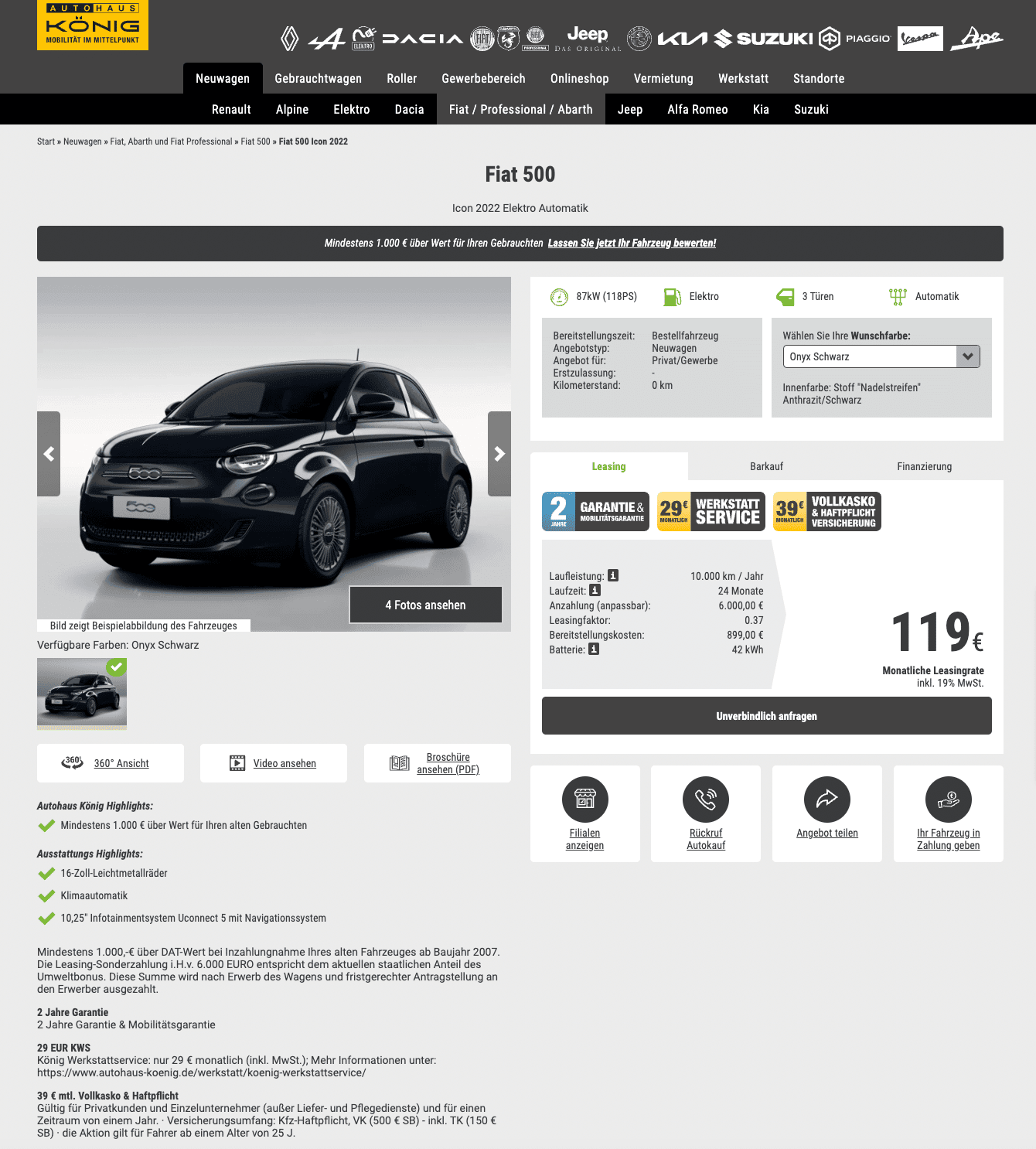This screenshot has height=1149, width=1036.
Task: Select Fiat / Professional / Abarth submenu
Action: (521, 109)
